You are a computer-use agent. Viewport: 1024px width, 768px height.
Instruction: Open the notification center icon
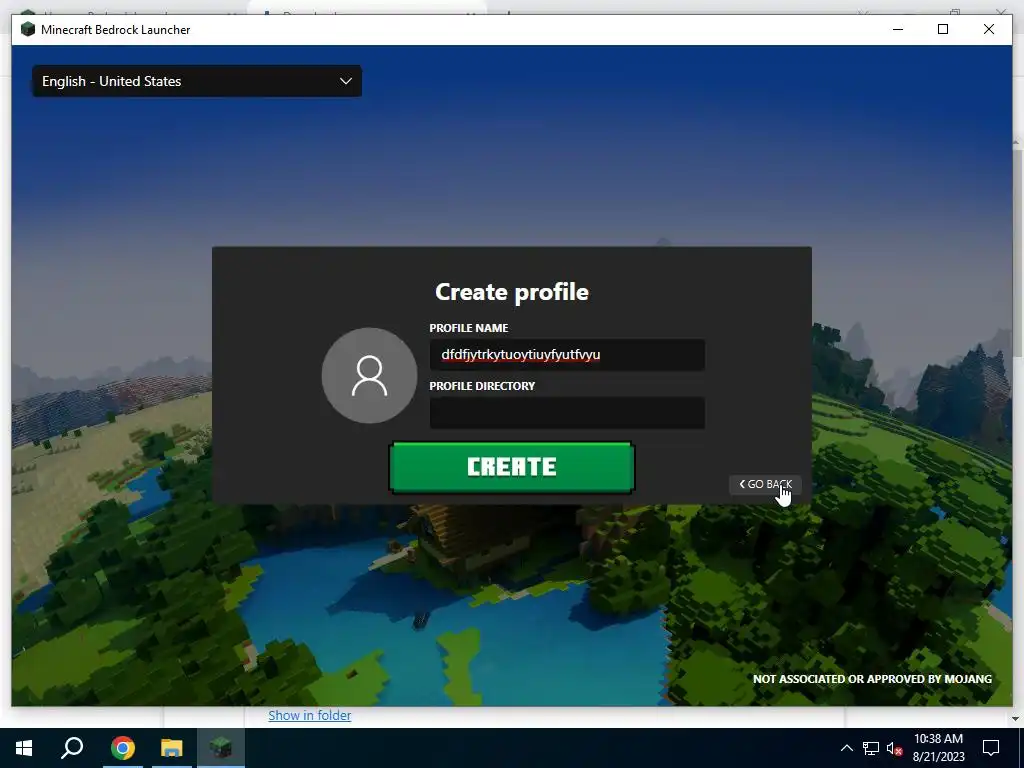pos(991,748)
